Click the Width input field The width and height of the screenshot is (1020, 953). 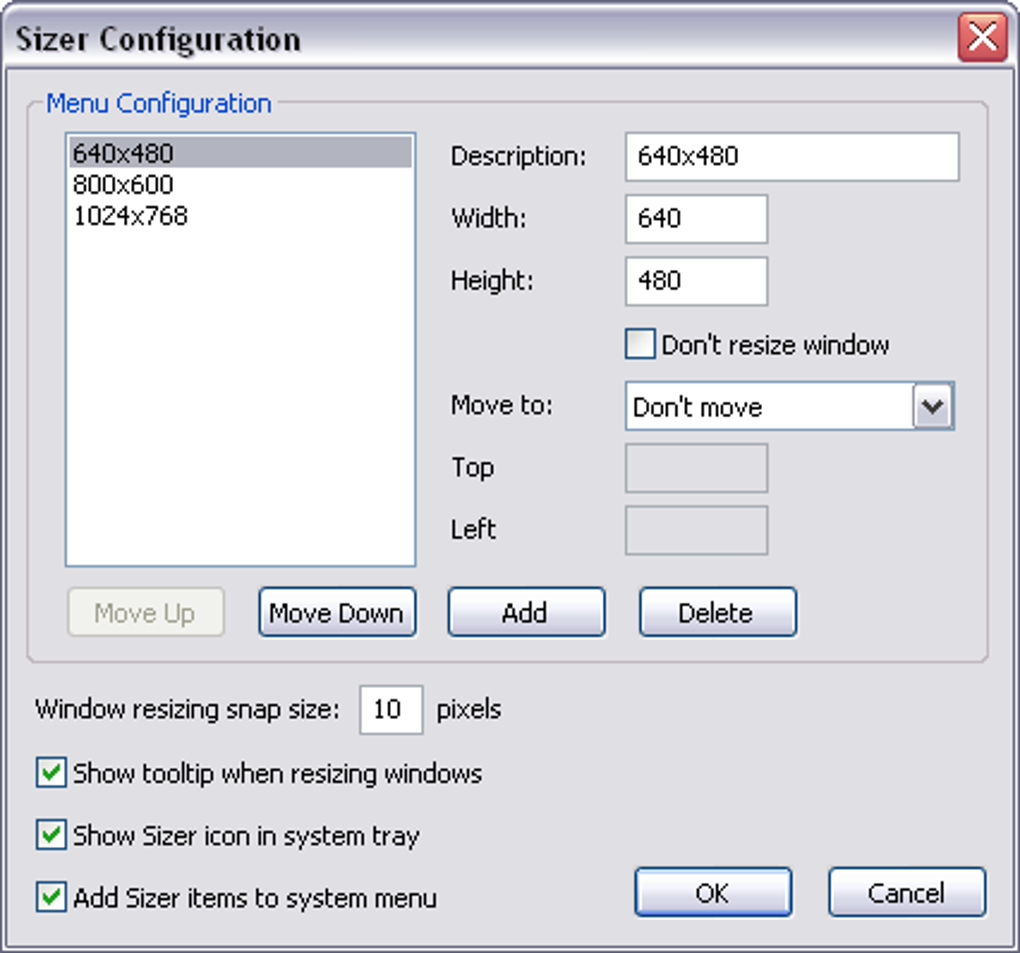click(x=696, y=219)
